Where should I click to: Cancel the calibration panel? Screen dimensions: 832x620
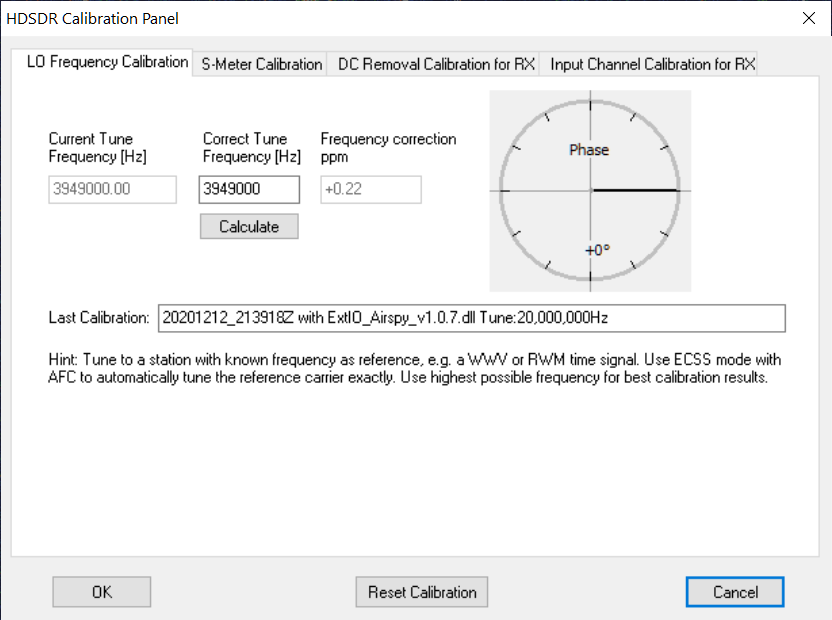735,592
